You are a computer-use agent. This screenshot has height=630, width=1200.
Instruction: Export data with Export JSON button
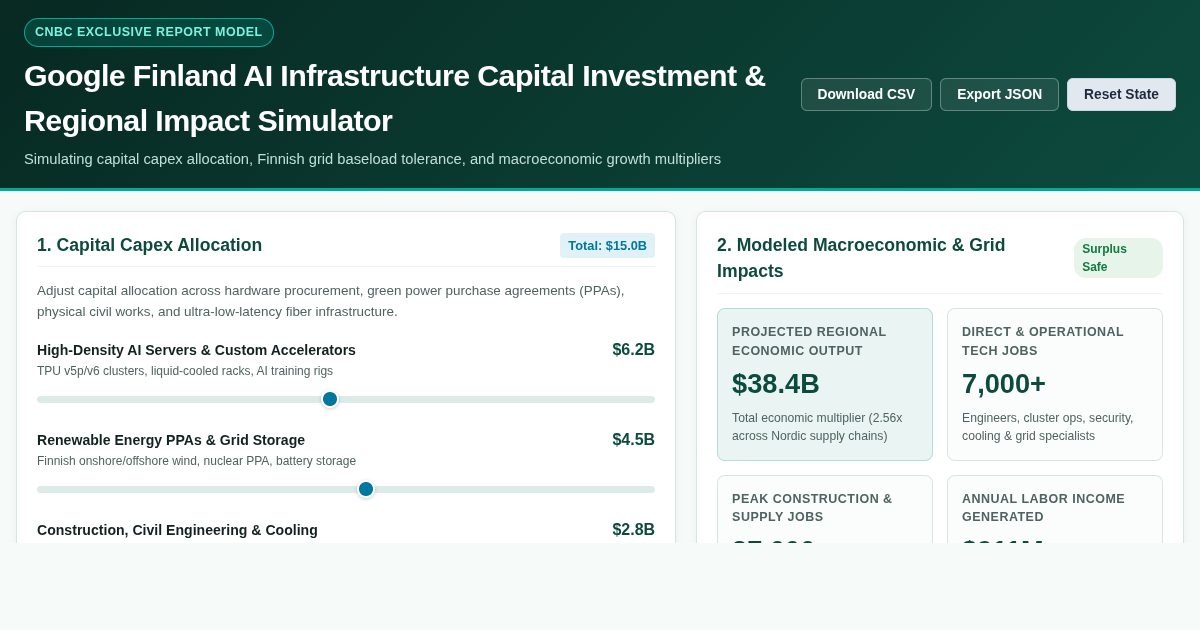pos(999,94)
